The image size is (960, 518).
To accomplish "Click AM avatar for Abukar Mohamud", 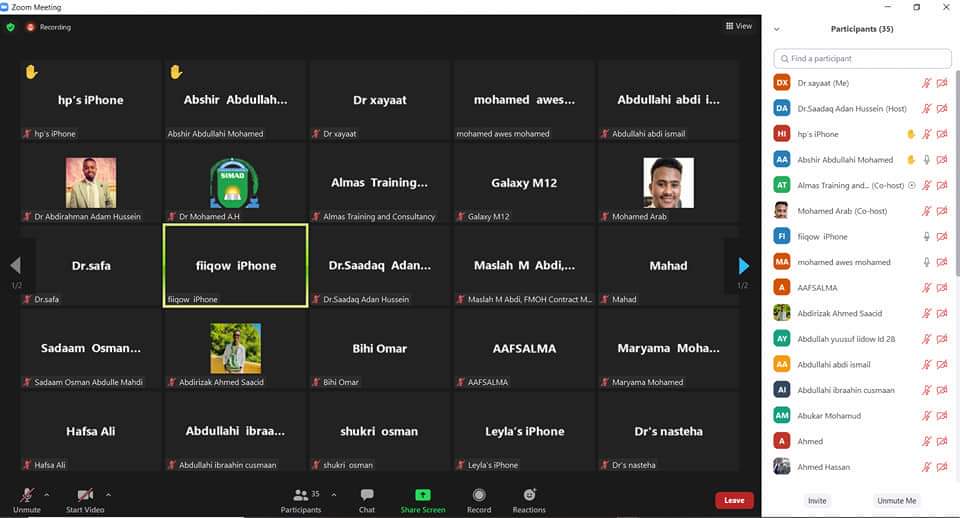I will pos(782,415).
